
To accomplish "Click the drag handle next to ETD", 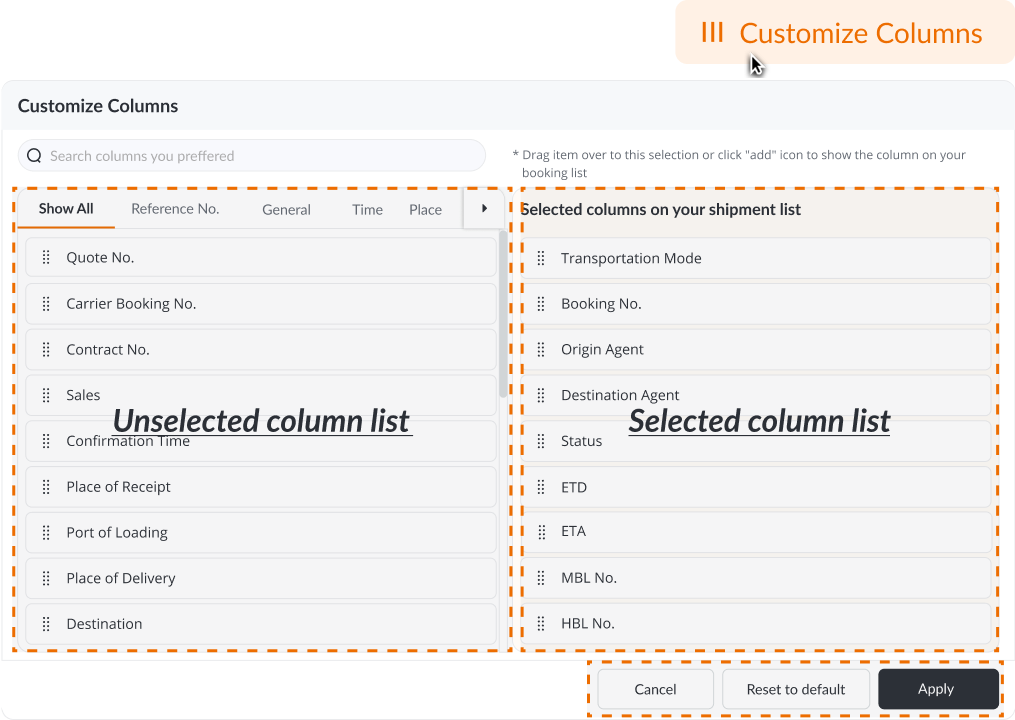I will click(x=541, y=488).
